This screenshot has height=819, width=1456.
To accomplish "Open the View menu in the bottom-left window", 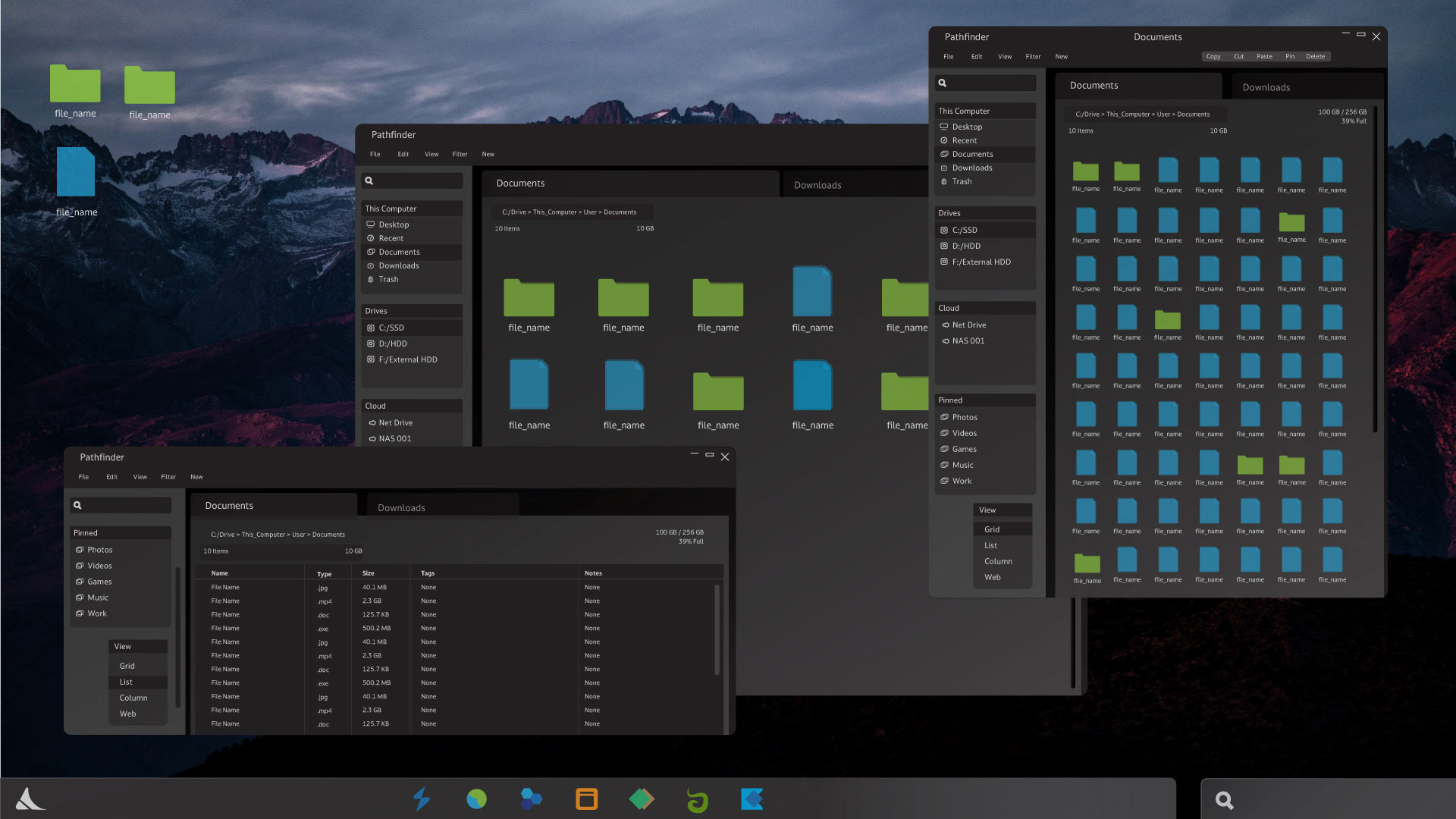I will click(x=140, y=477).
